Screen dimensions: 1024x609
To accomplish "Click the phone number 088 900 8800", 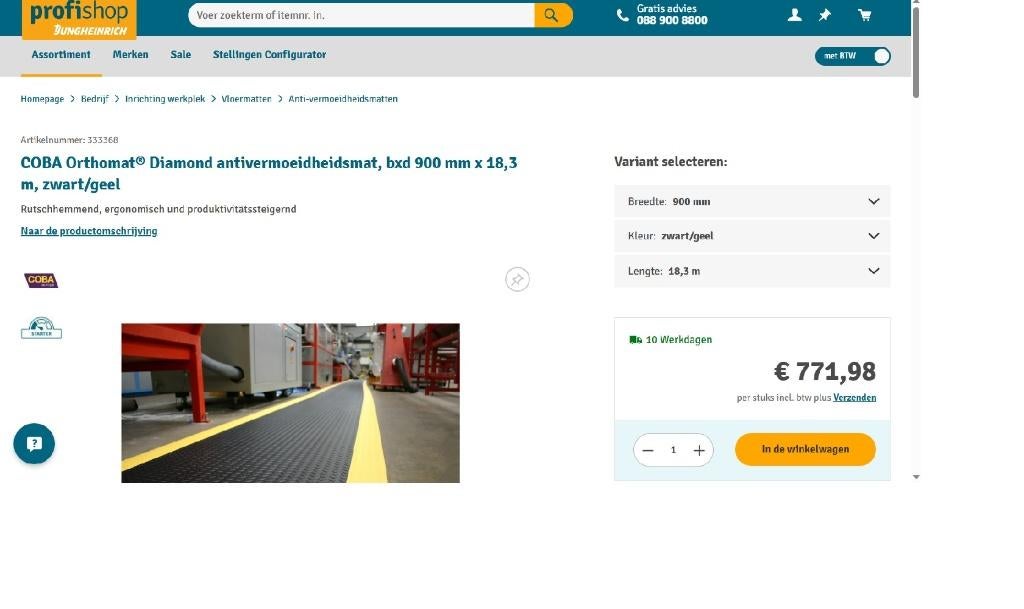I will tap(672, 21).
